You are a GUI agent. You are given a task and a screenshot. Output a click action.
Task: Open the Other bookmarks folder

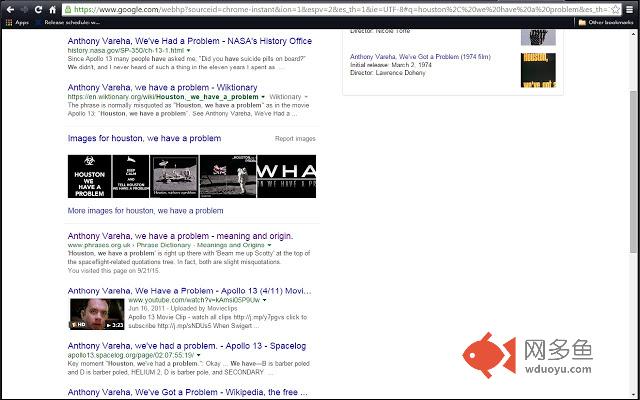[x=606, y=21]
